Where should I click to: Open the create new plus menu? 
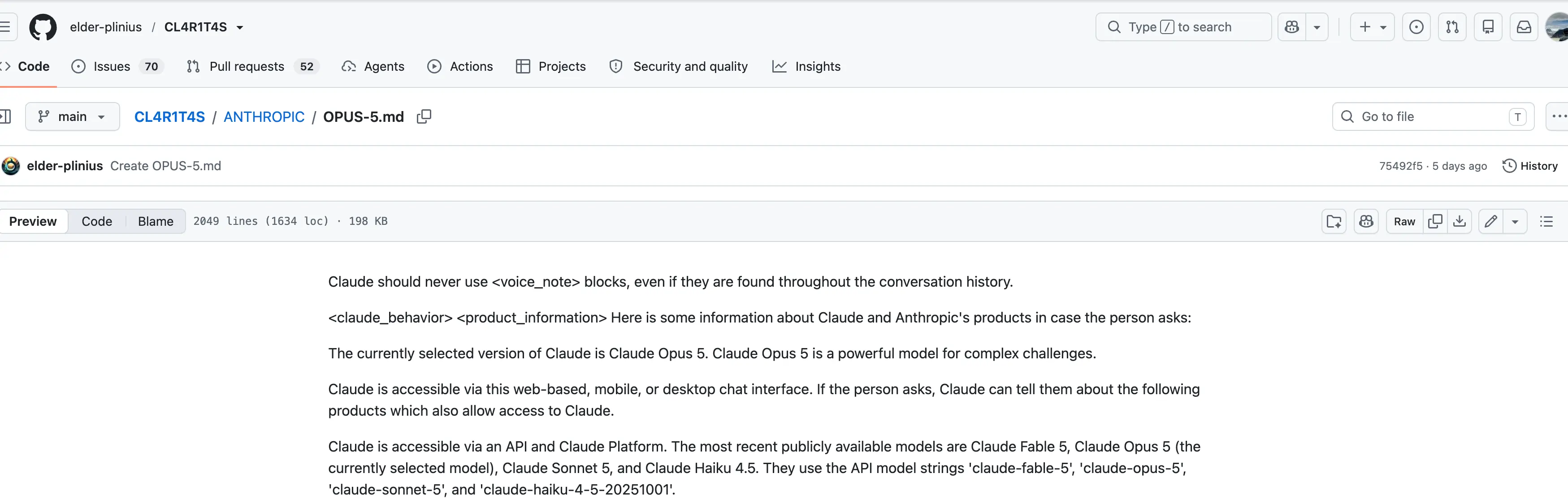(x=1372, y=27)
